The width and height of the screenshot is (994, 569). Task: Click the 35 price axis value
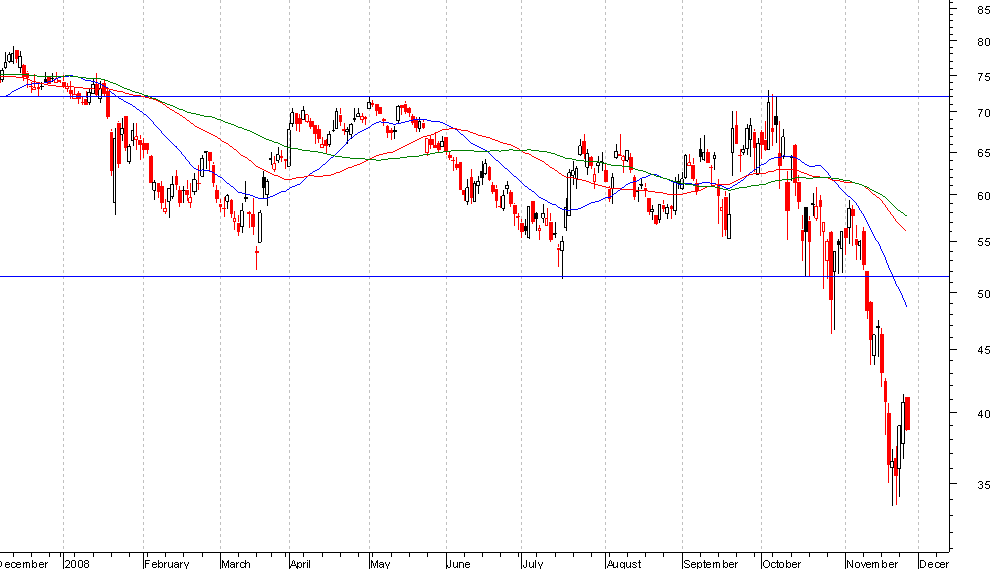[x=983, y=485]
